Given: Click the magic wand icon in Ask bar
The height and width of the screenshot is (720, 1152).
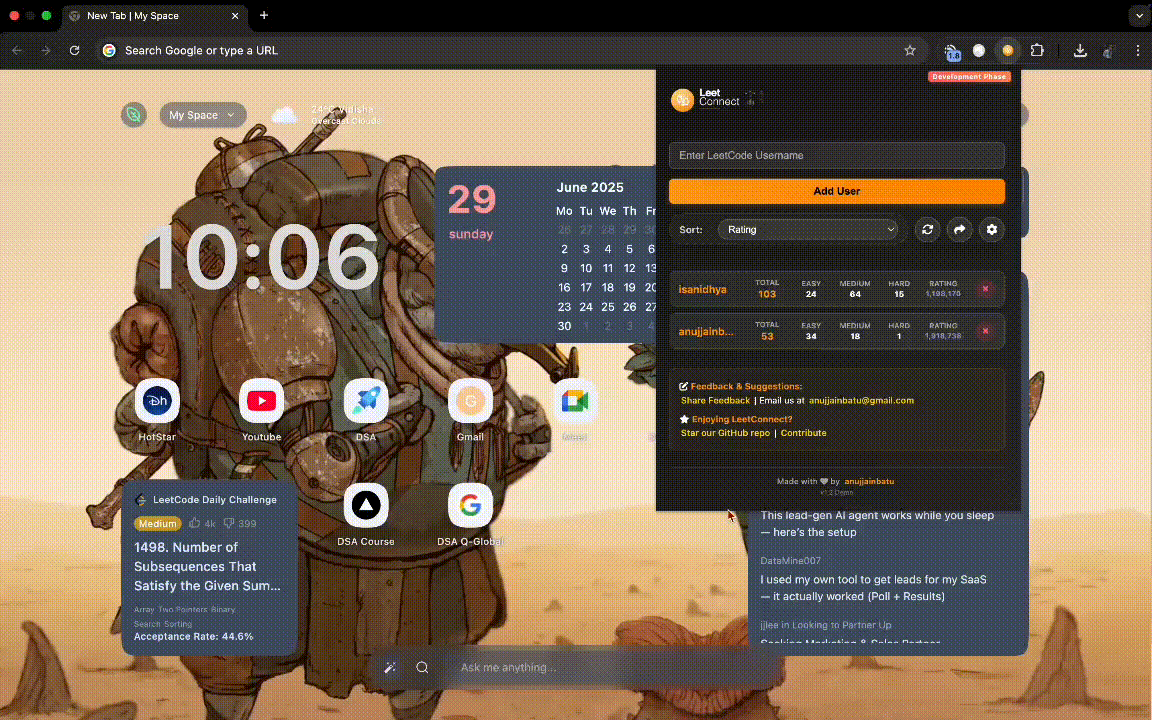Looking at the screenshot, I should point(390,667).
